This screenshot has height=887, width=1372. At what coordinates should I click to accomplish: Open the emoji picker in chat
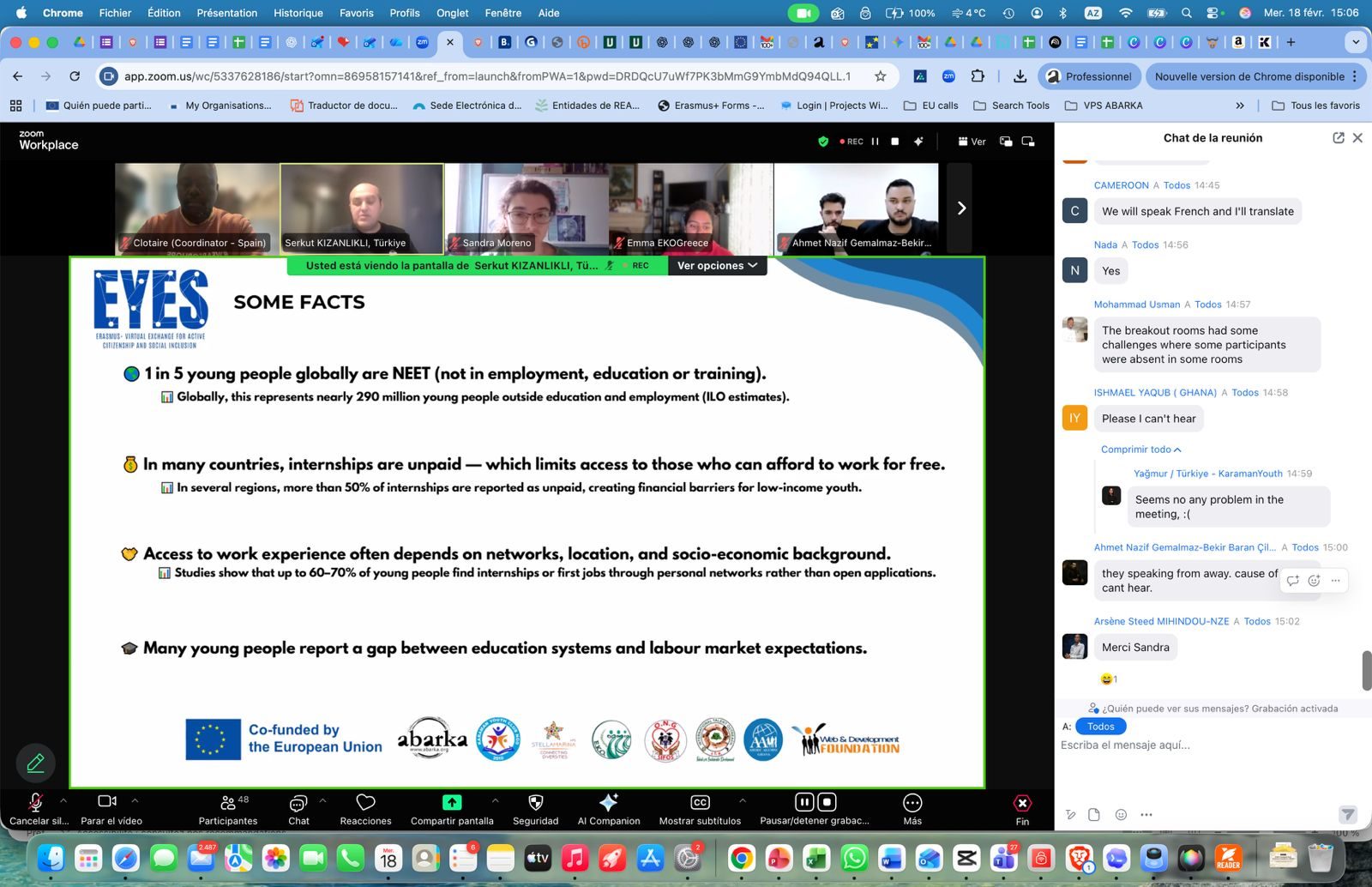1121,814
